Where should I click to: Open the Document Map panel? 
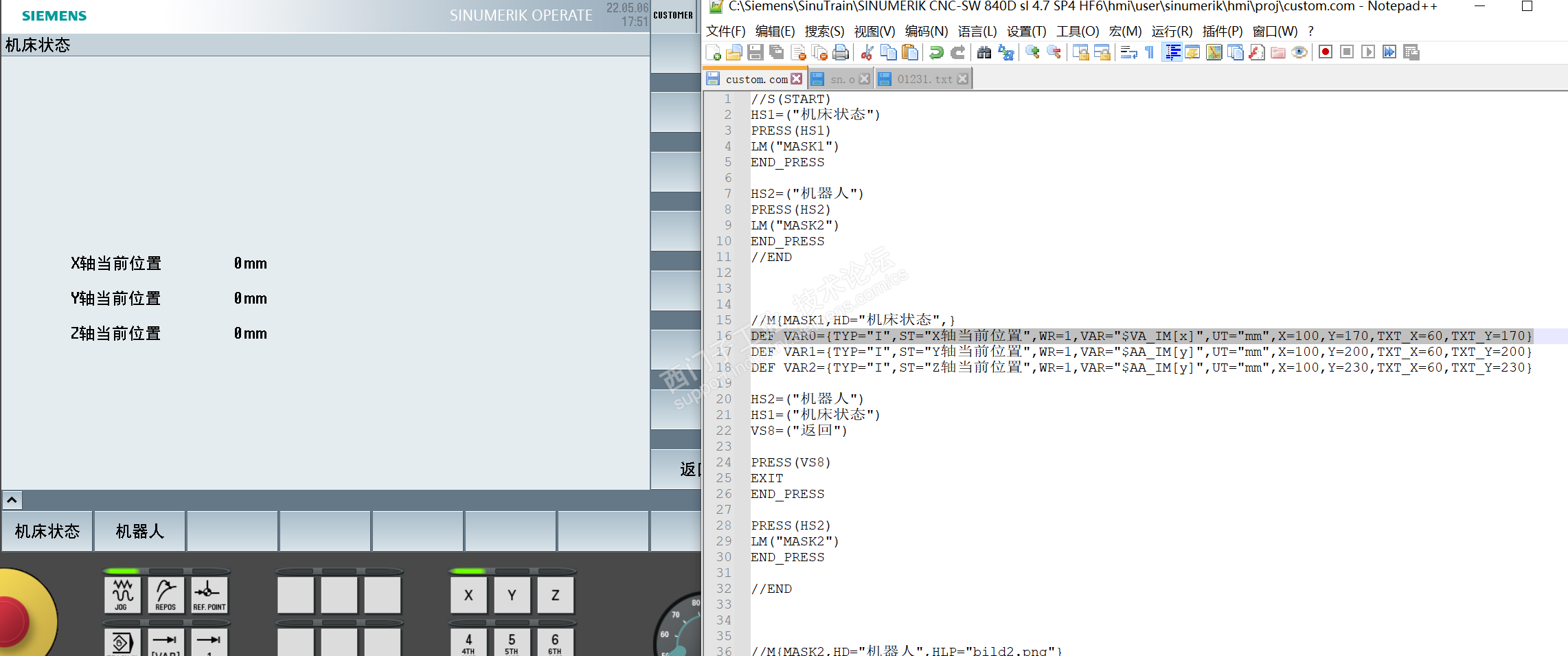pyautogui.click(x=1214, y=53)
